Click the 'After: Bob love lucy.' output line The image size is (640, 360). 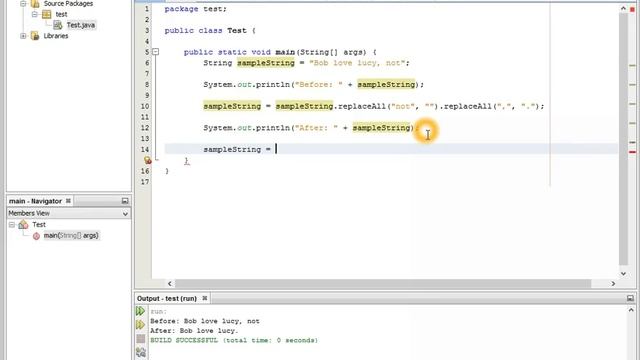[194, 331]
